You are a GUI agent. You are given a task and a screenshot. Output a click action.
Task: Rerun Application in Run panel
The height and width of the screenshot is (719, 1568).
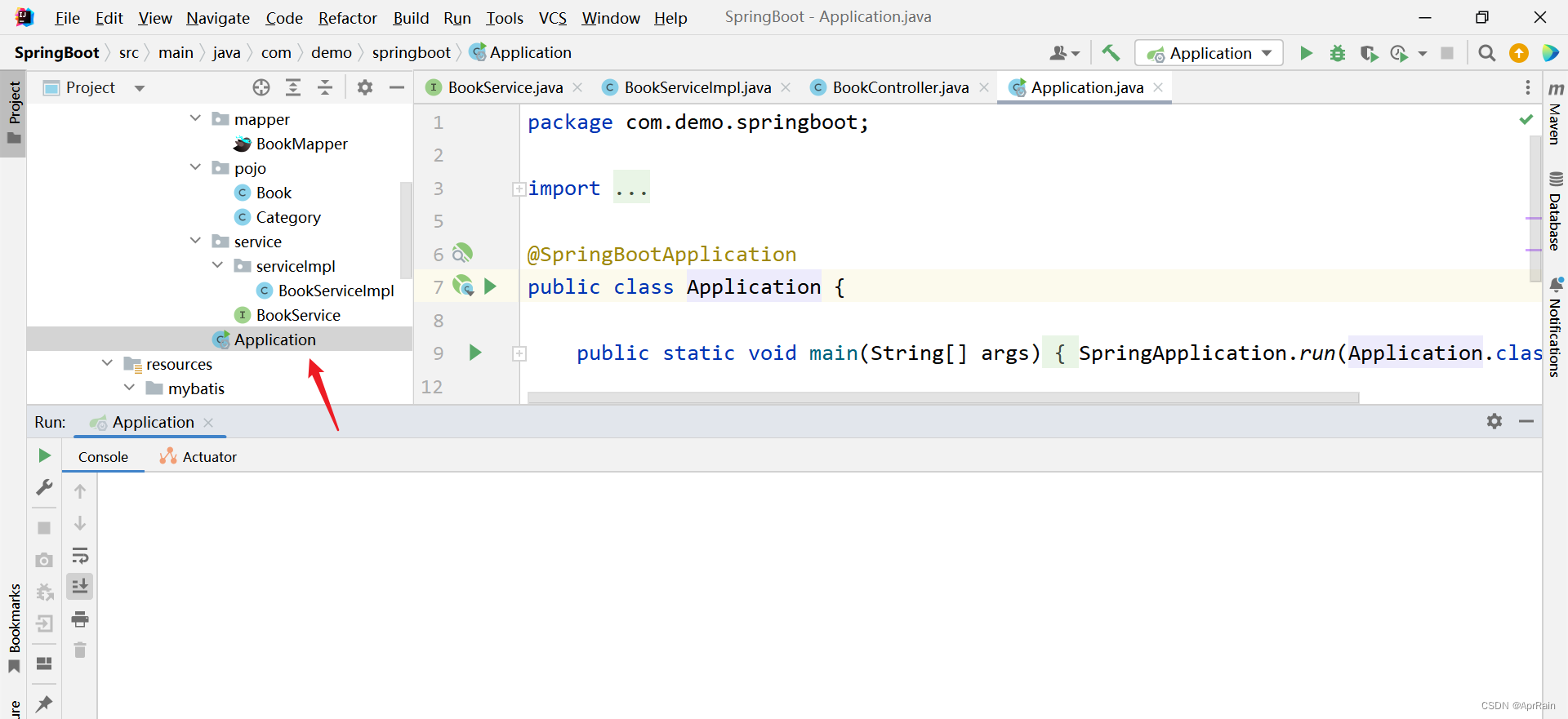pos(45,455)
